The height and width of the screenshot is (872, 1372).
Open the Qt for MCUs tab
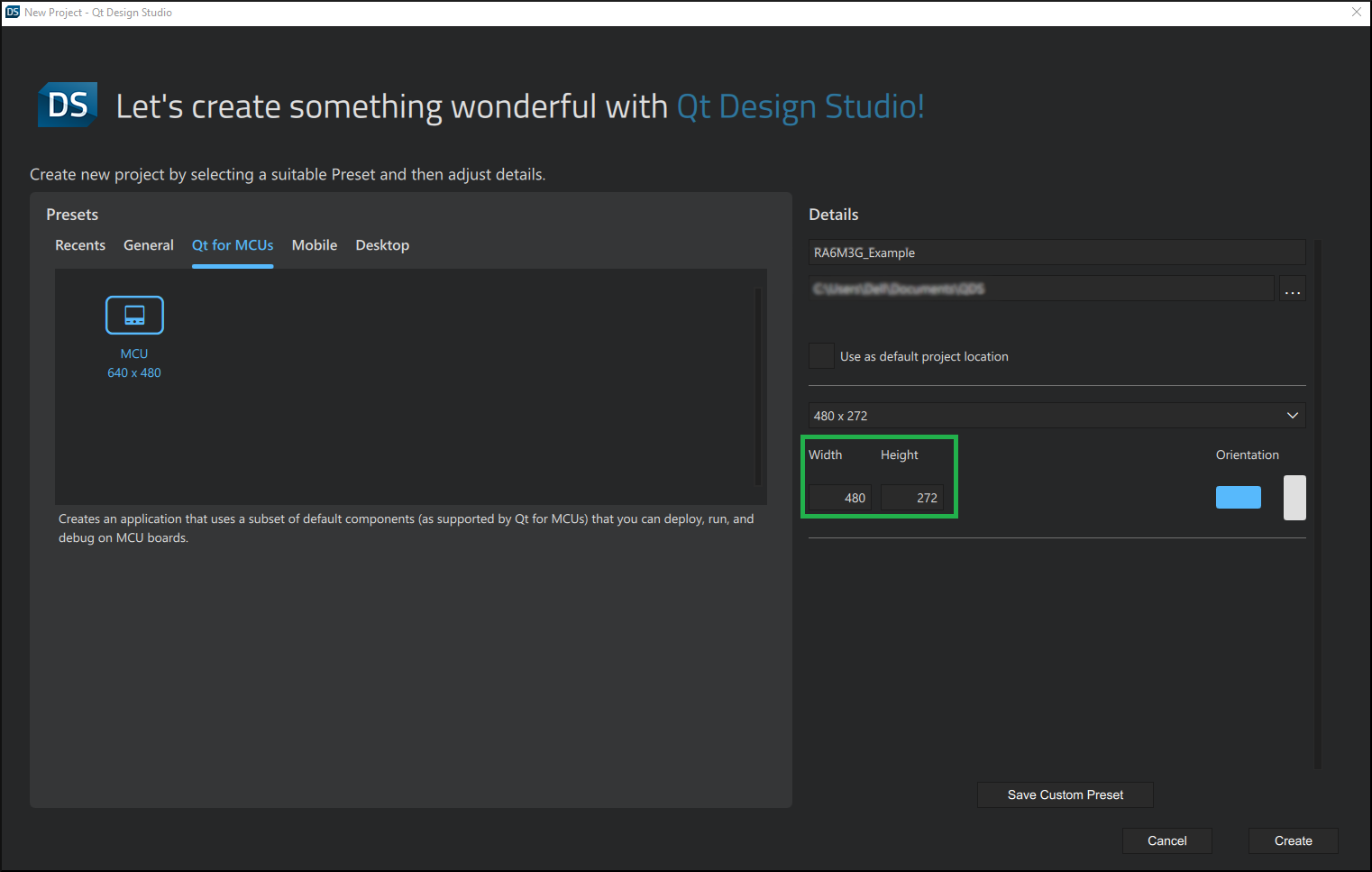[x=233, y=245]
